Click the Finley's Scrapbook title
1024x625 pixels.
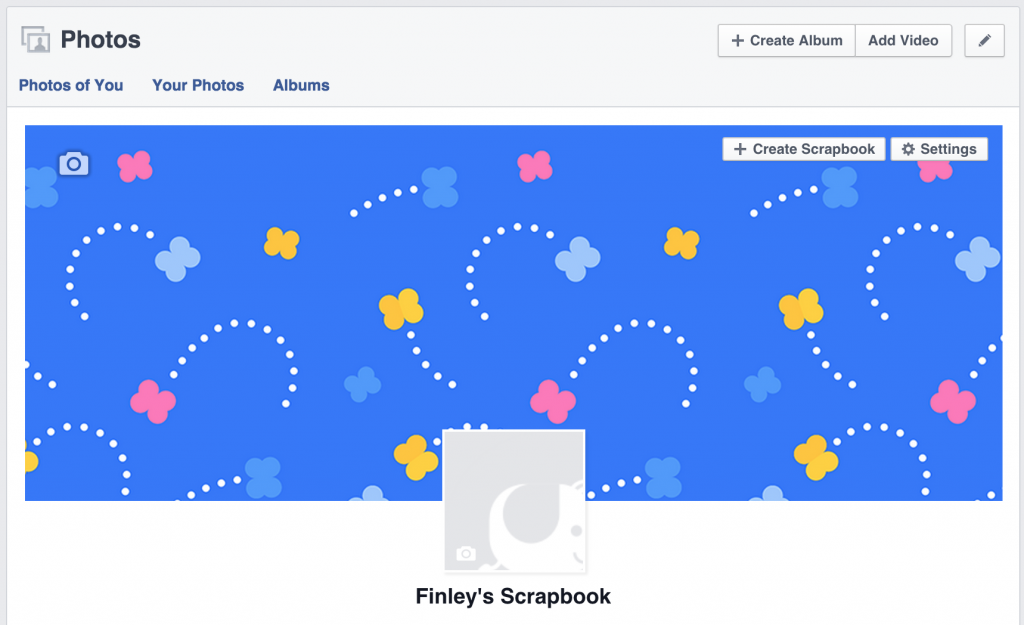click(x=513, y=597)
